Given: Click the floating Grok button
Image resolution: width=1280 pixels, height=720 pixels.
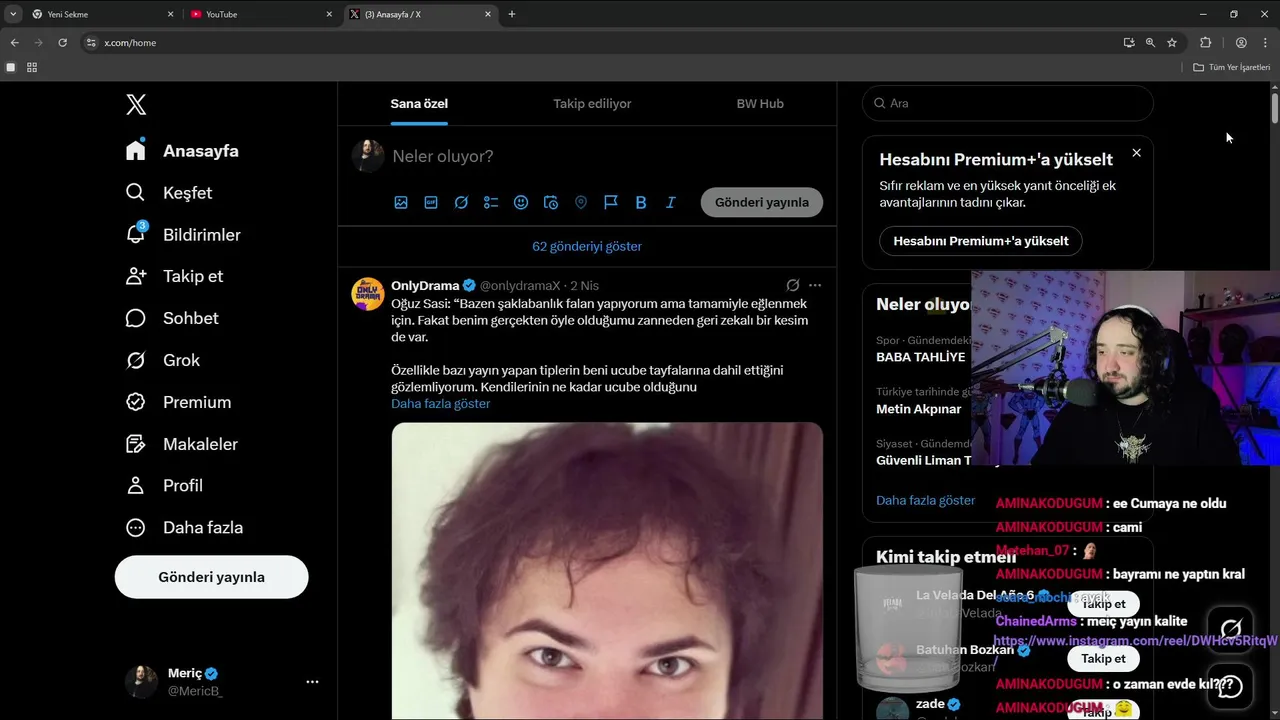Looking at the screenshot, I should pyautogui.click(x=1231, y=628).
